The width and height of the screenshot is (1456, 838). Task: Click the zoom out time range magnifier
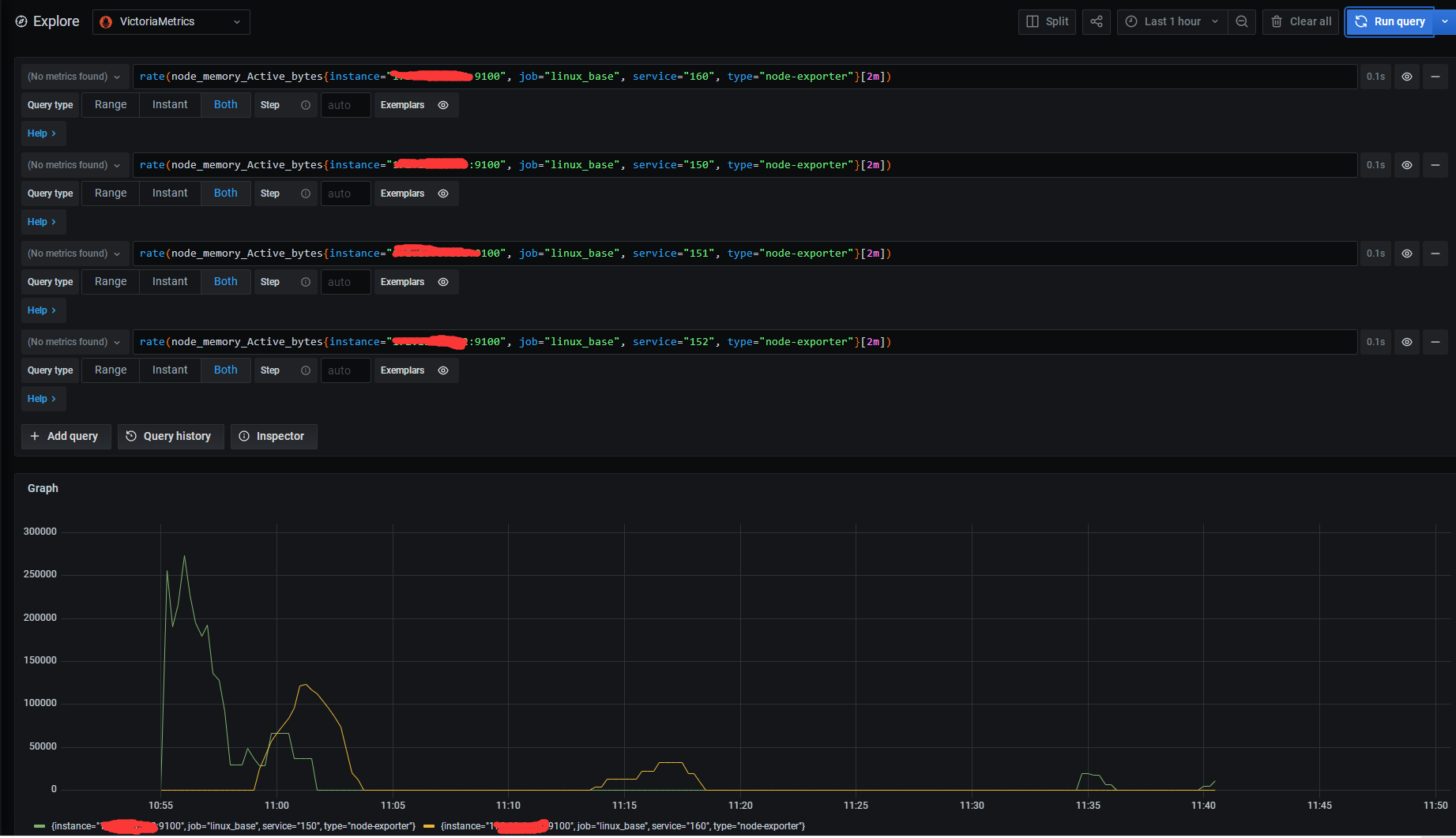pos(1242,21)
